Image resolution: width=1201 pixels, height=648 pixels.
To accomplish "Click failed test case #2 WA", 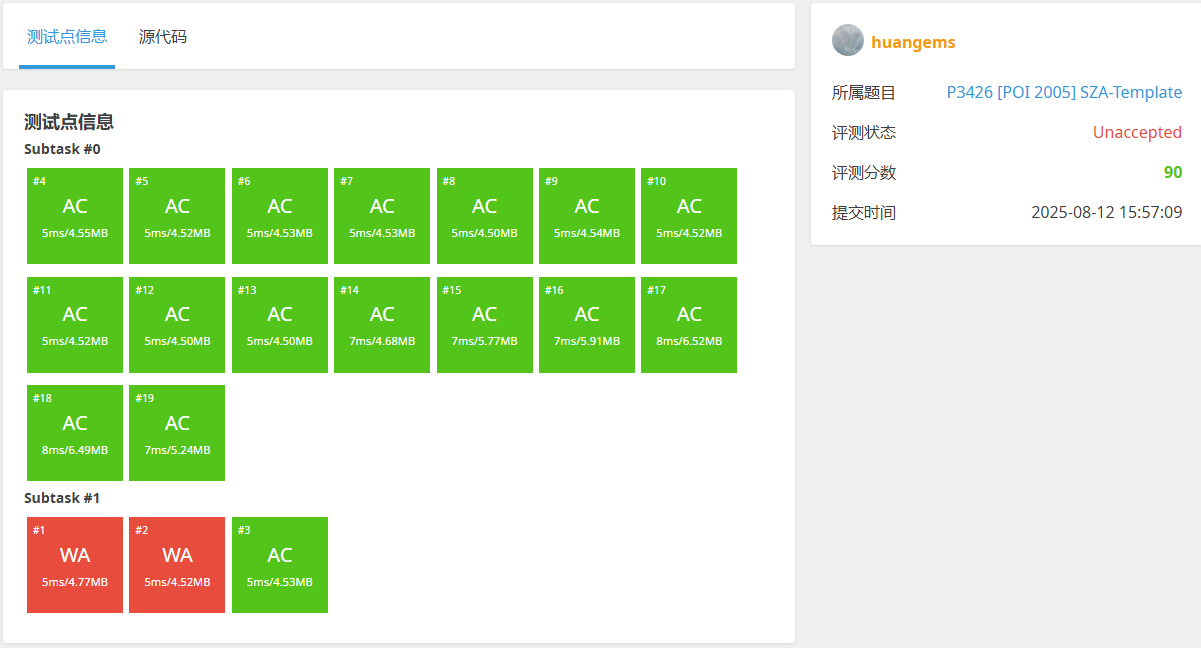I will [x=177, y=564].
